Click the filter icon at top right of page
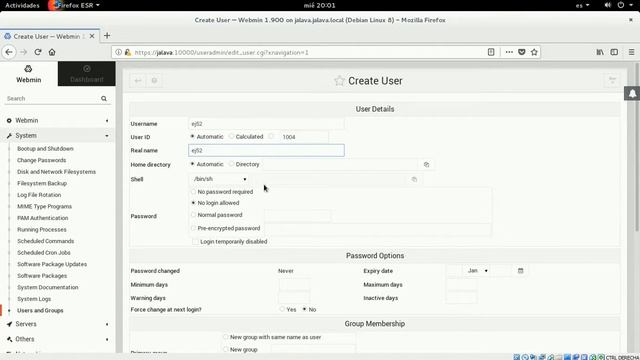Image resolution: width=640 pixels, height=360 pixels. (x=612, y=80)
